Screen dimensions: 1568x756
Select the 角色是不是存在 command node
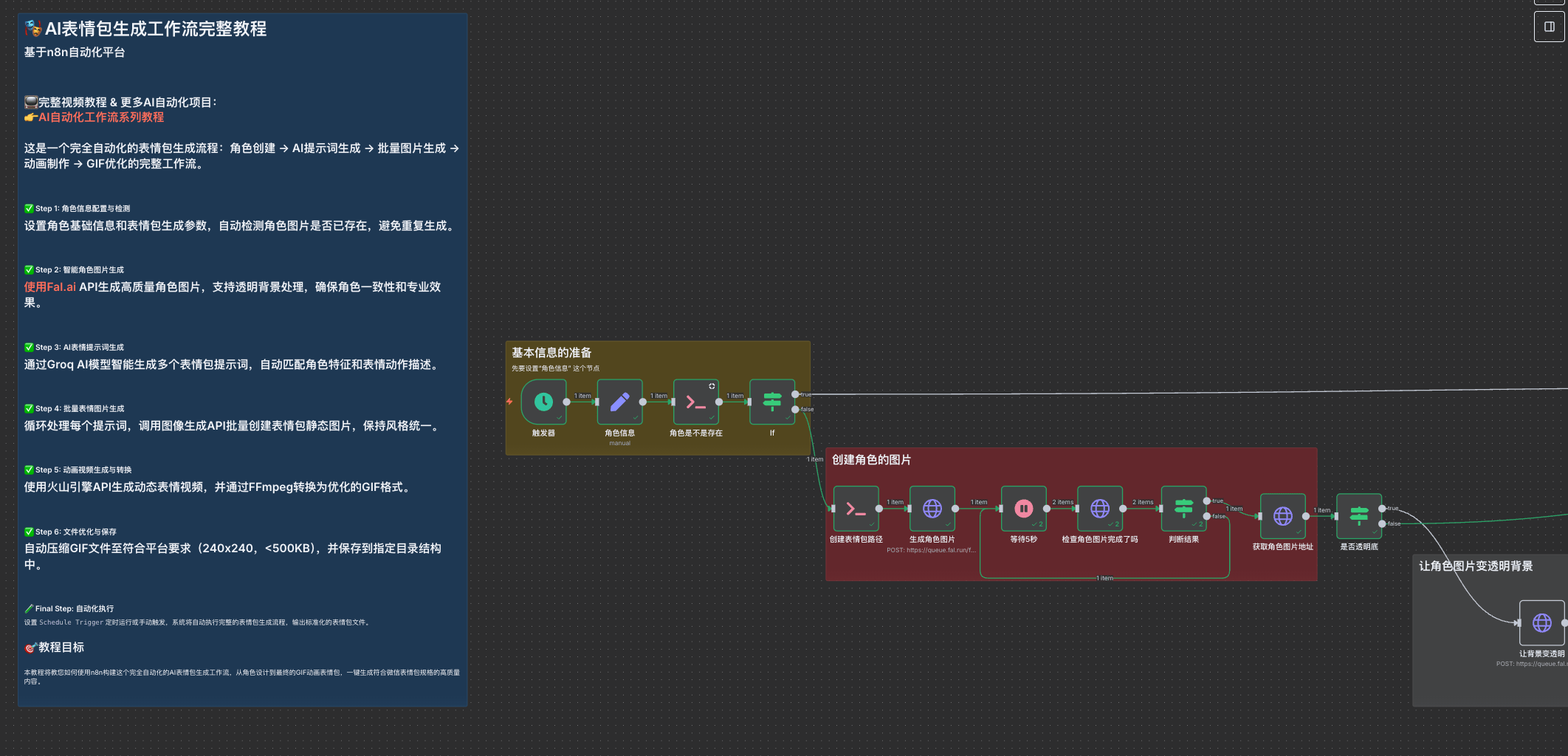695,402
